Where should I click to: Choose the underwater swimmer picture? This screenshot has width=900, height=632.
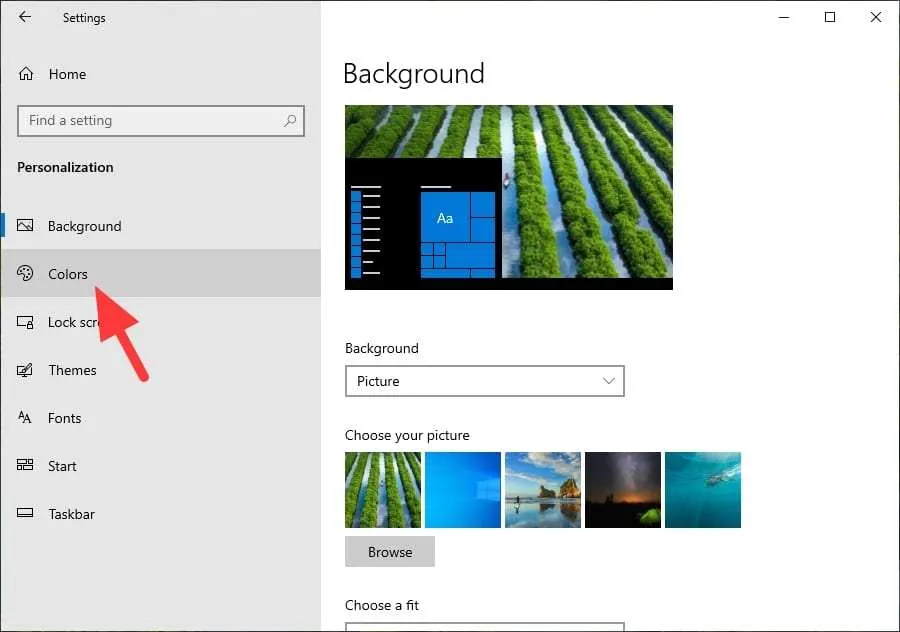pos(703,490)
